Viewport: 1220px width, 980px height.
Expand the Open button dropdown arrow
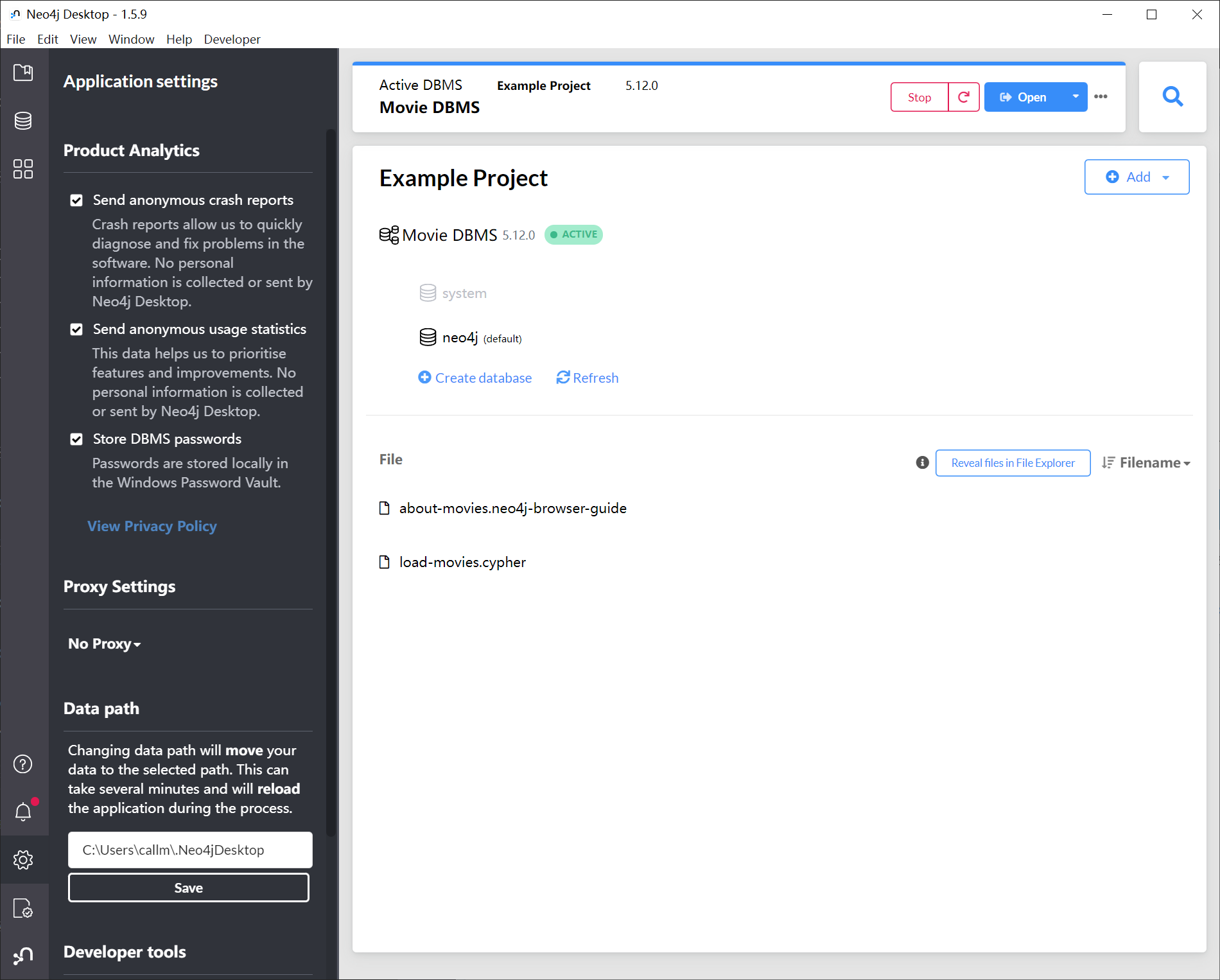[1076, 97]
